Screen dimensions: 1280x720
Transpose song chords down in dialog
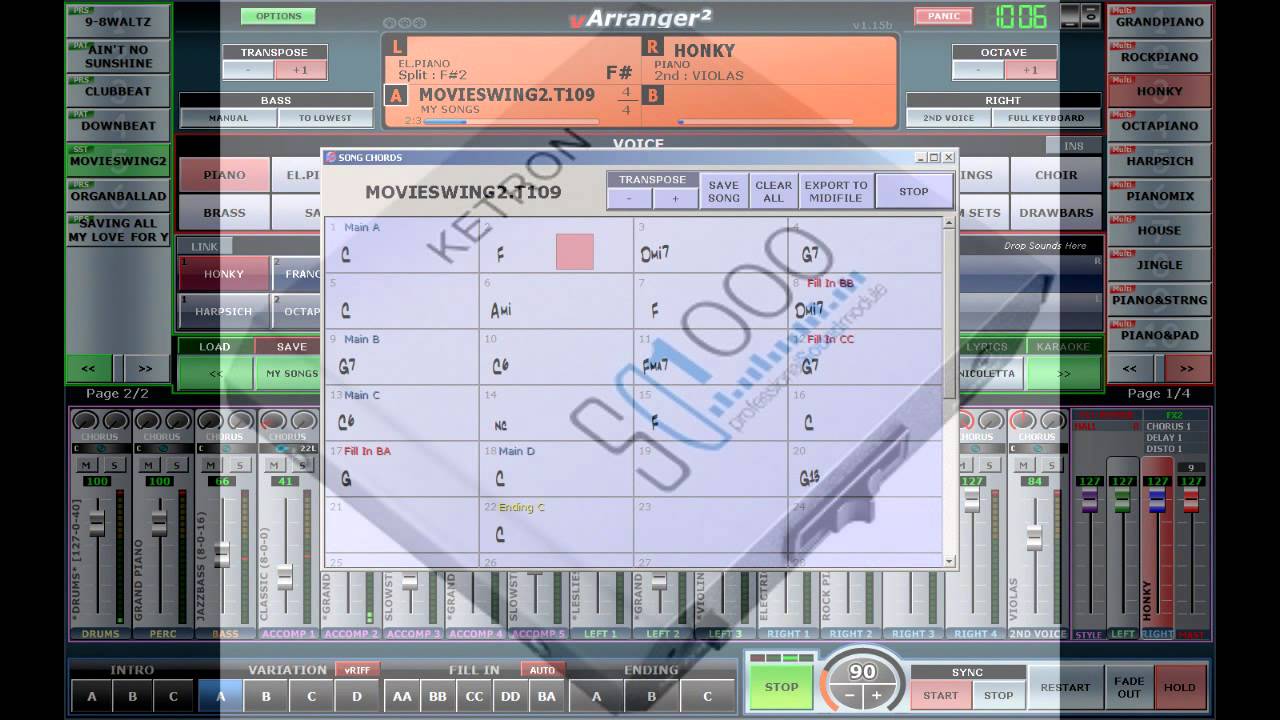click(630, 198)
